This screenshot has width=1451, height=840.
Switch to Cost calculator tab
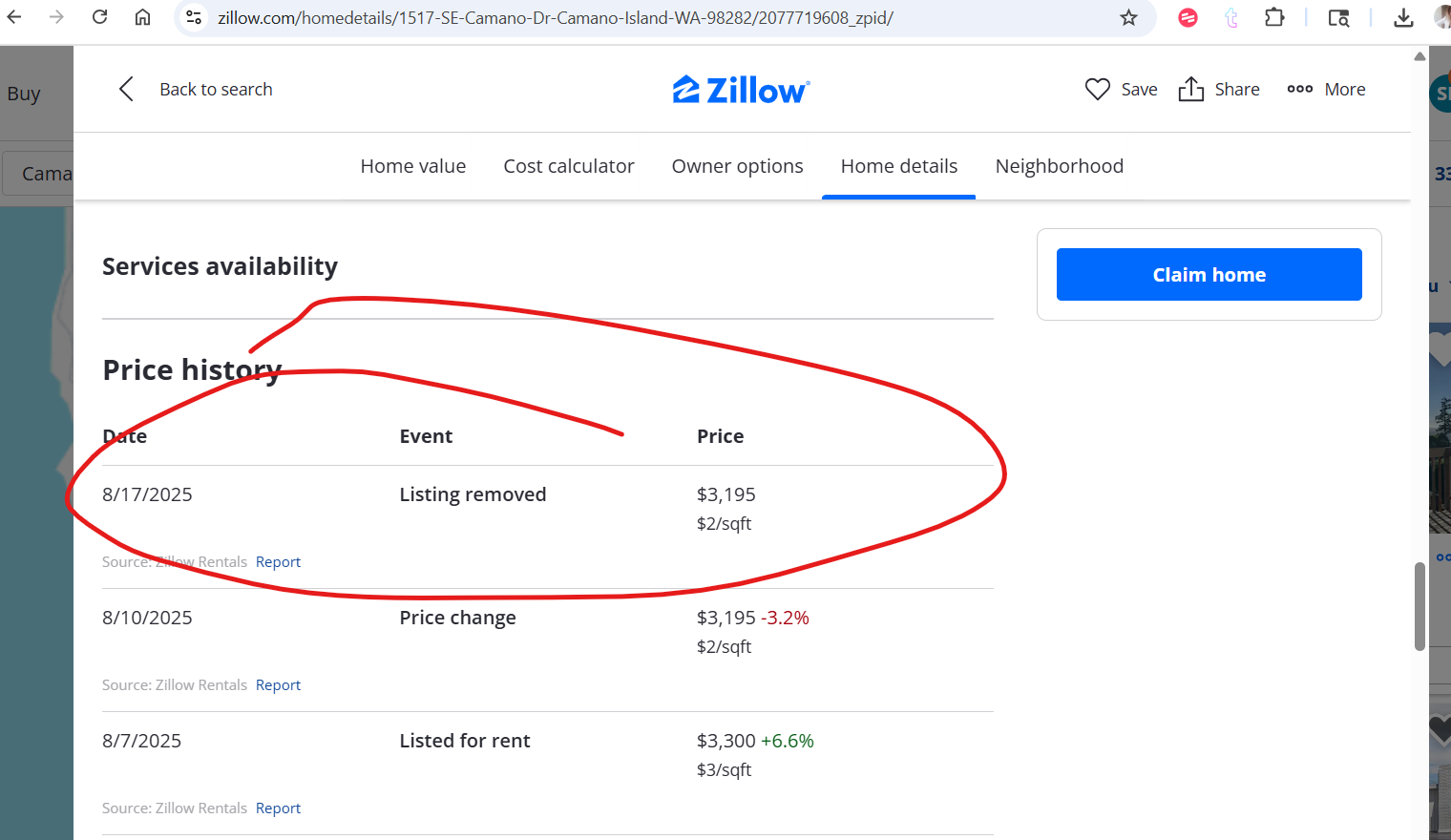point(569,166)
